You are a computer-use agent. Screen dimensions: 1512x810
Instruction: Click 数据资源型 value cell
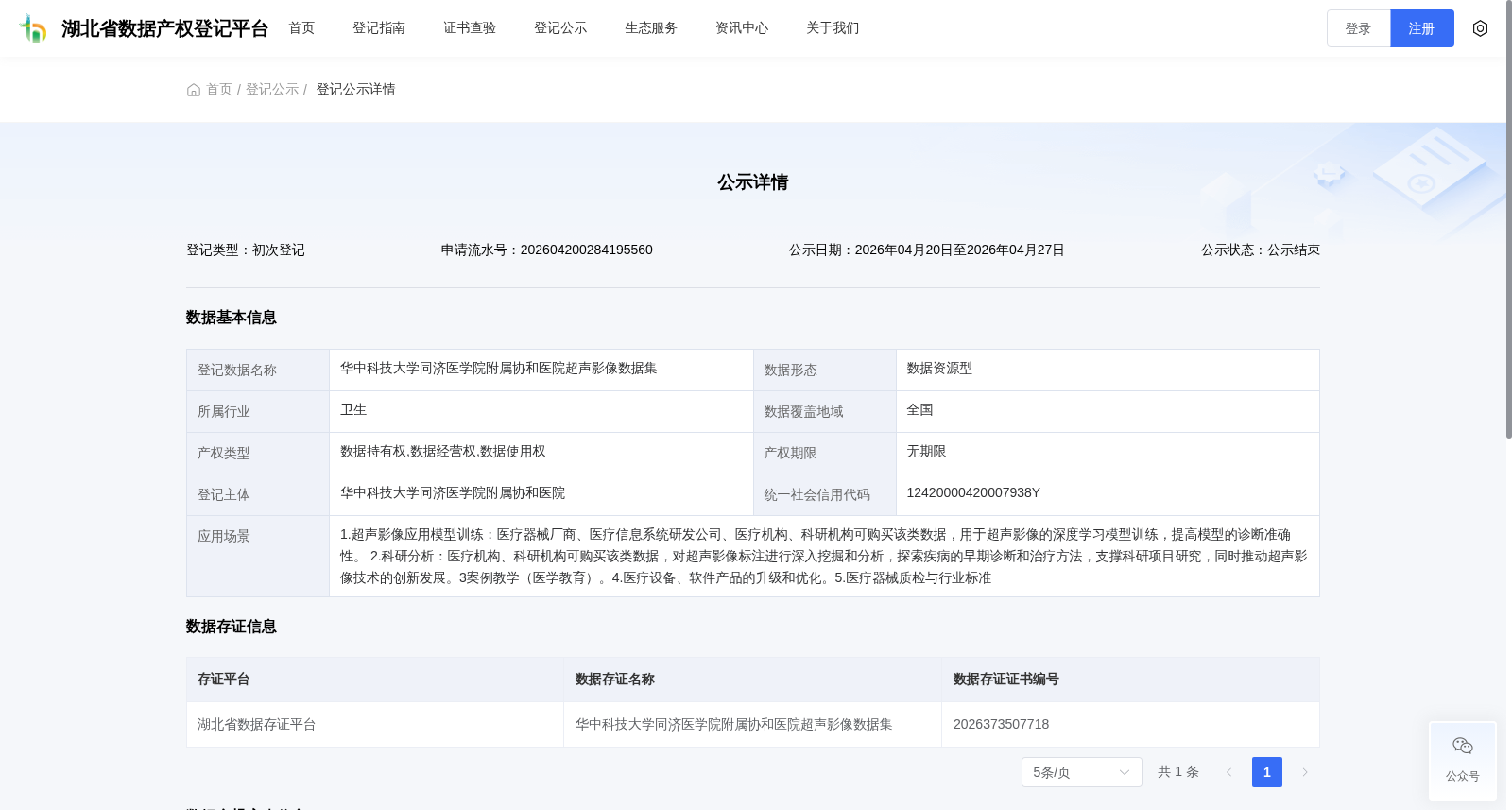point(1108,370)
